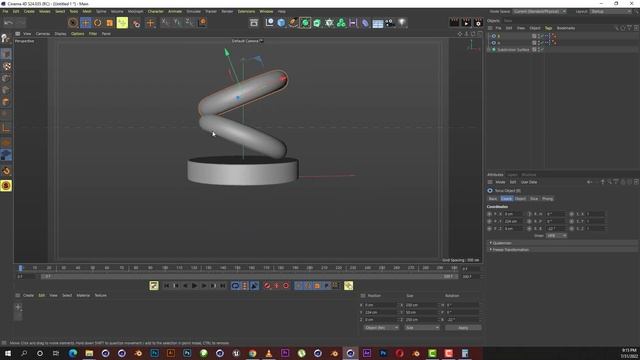Open material manager Create menu
640x360 pixels.
[28, 295]
